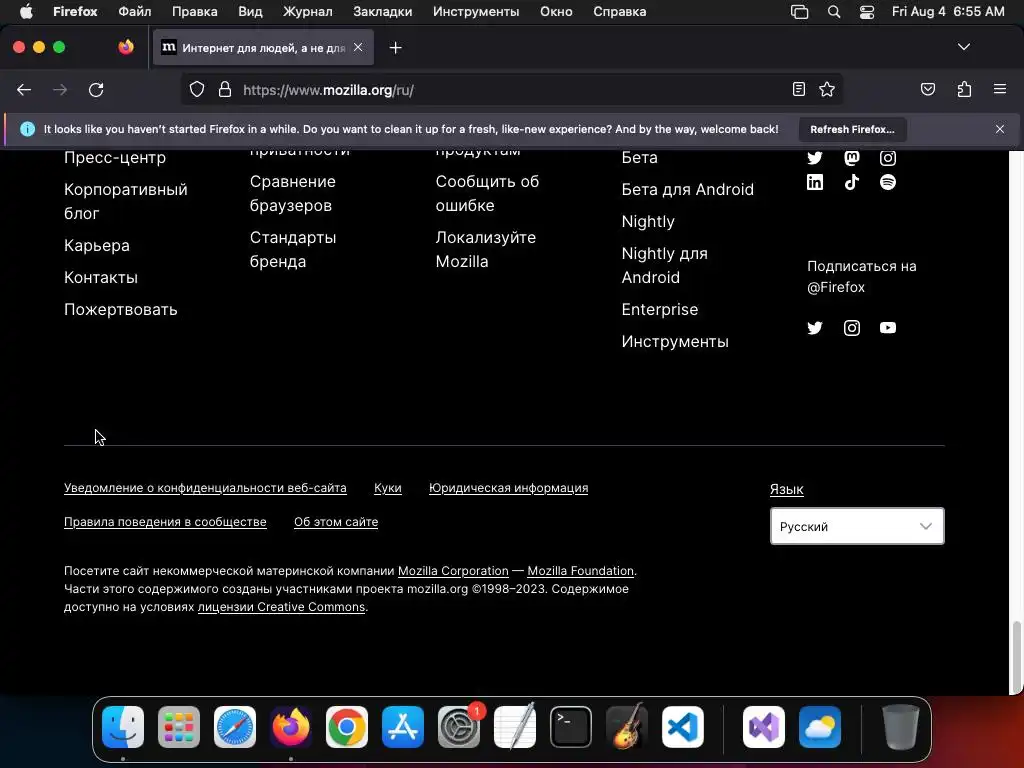Click the page vertical scrollbar thumb

(x=1016, y=657)
